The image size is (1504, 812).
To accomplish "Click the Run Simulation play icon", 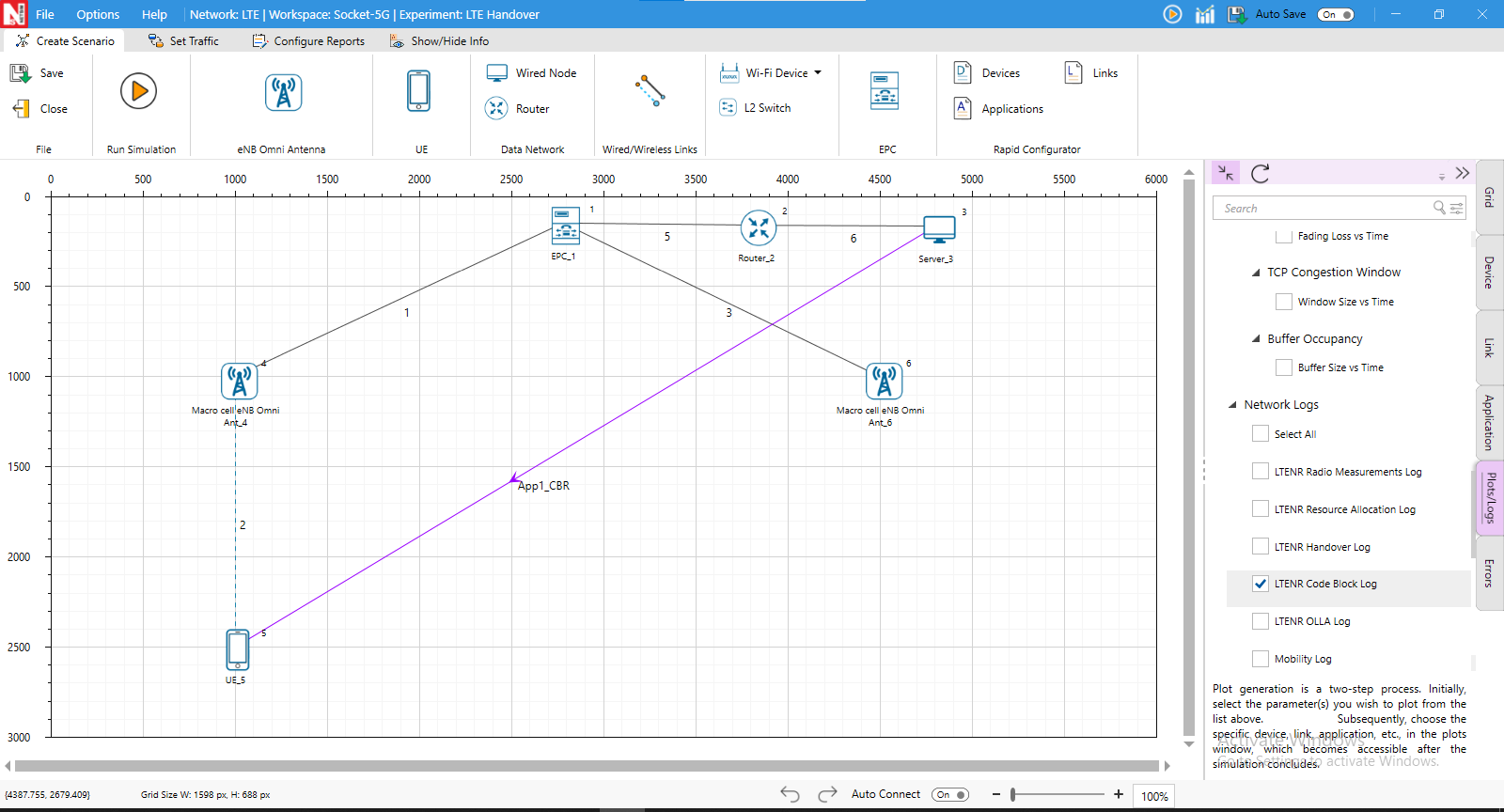I will 138,91.
